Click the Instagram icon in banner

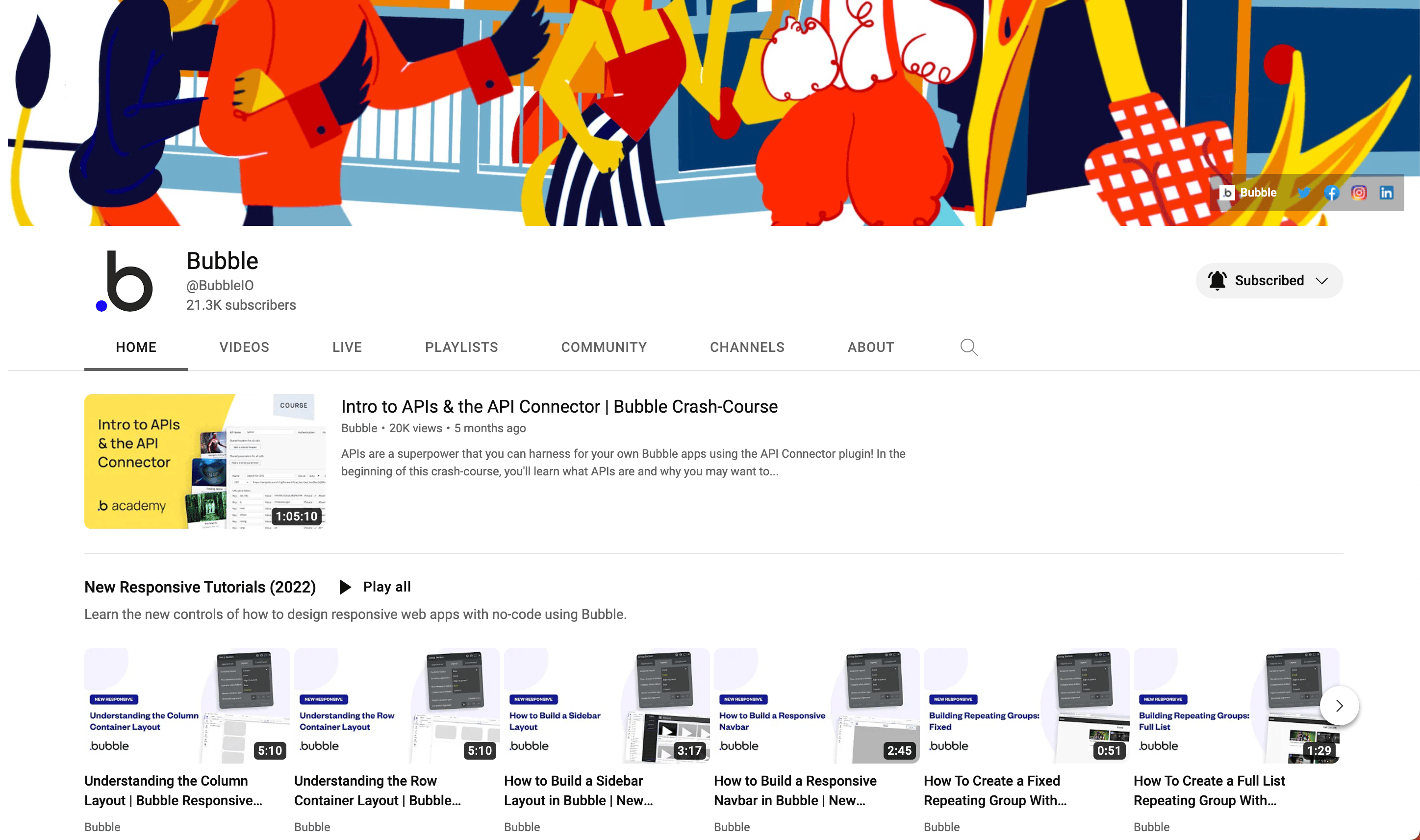(1359, 193)
